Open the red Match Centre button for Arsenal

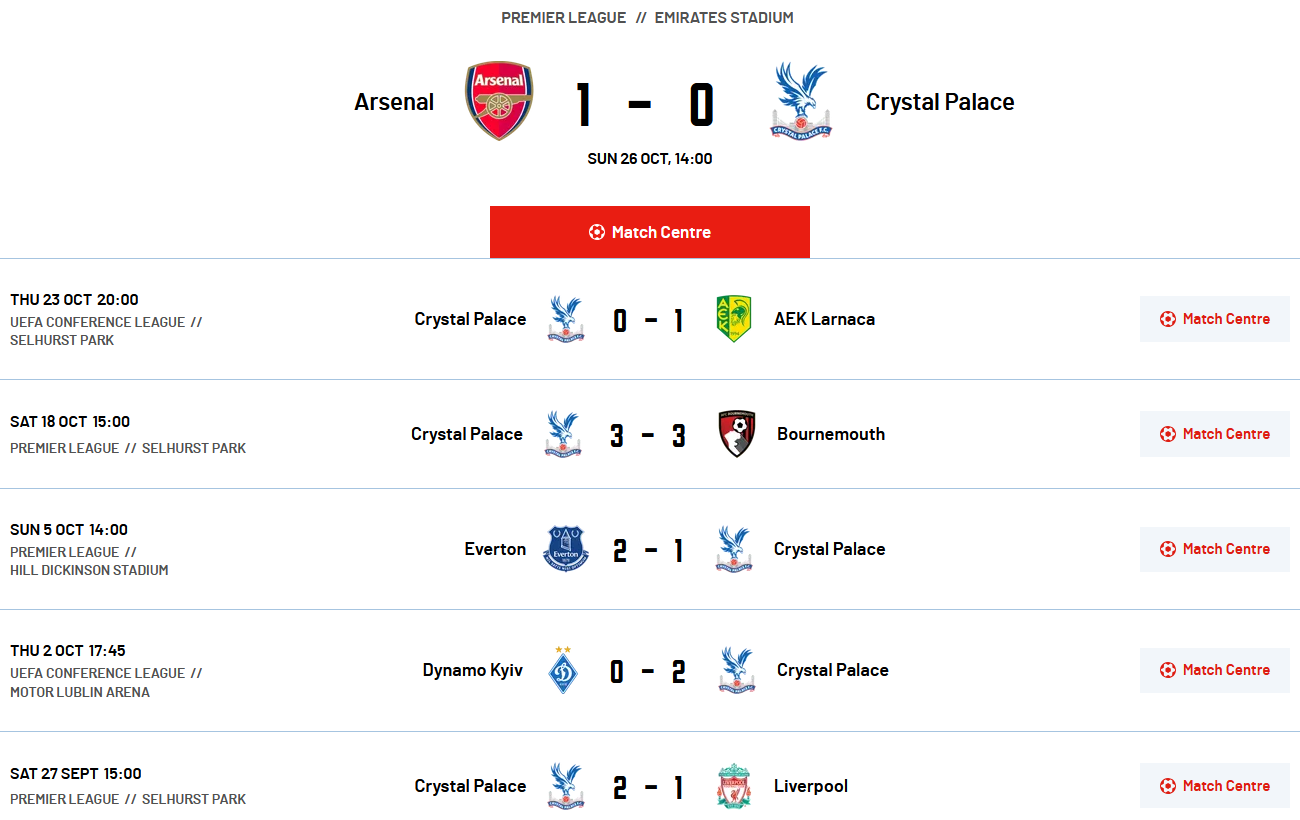pos(650,232)
